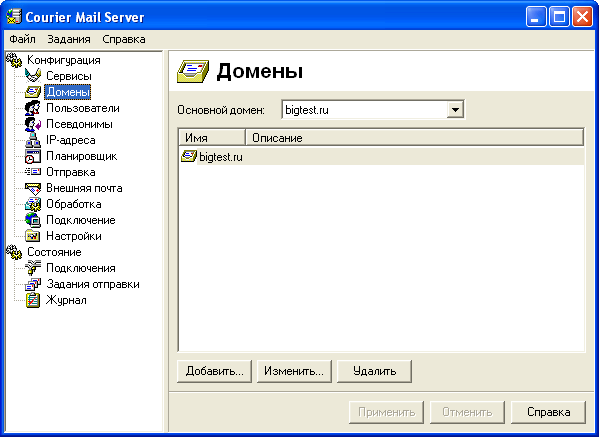Screen dimensions: 599x437
Task: Select Отправка in the tree
Action: (71, 172)
